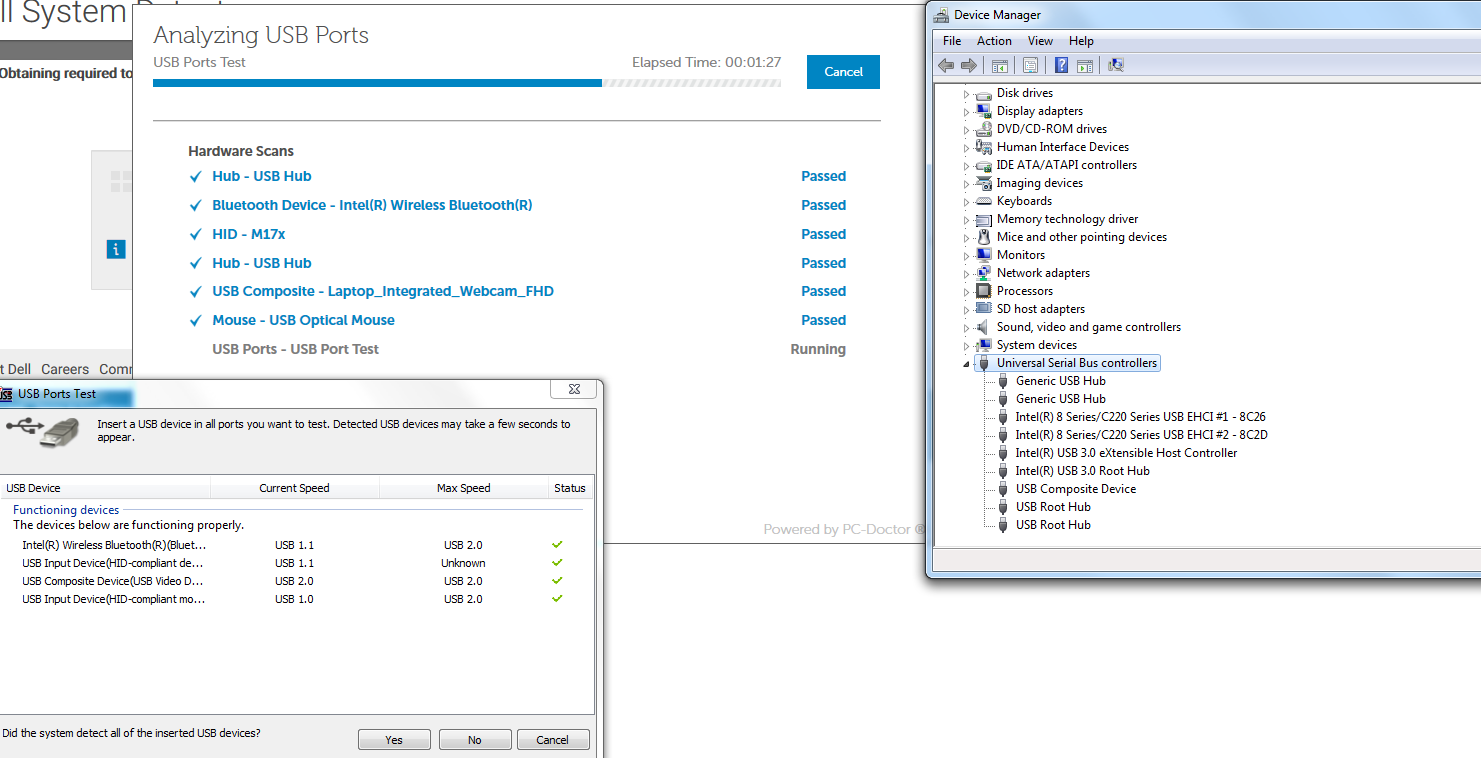Expand the Disk drives node
This screenshot has height=758, width=1481.
pyautogui.click(x=966, y=94)
